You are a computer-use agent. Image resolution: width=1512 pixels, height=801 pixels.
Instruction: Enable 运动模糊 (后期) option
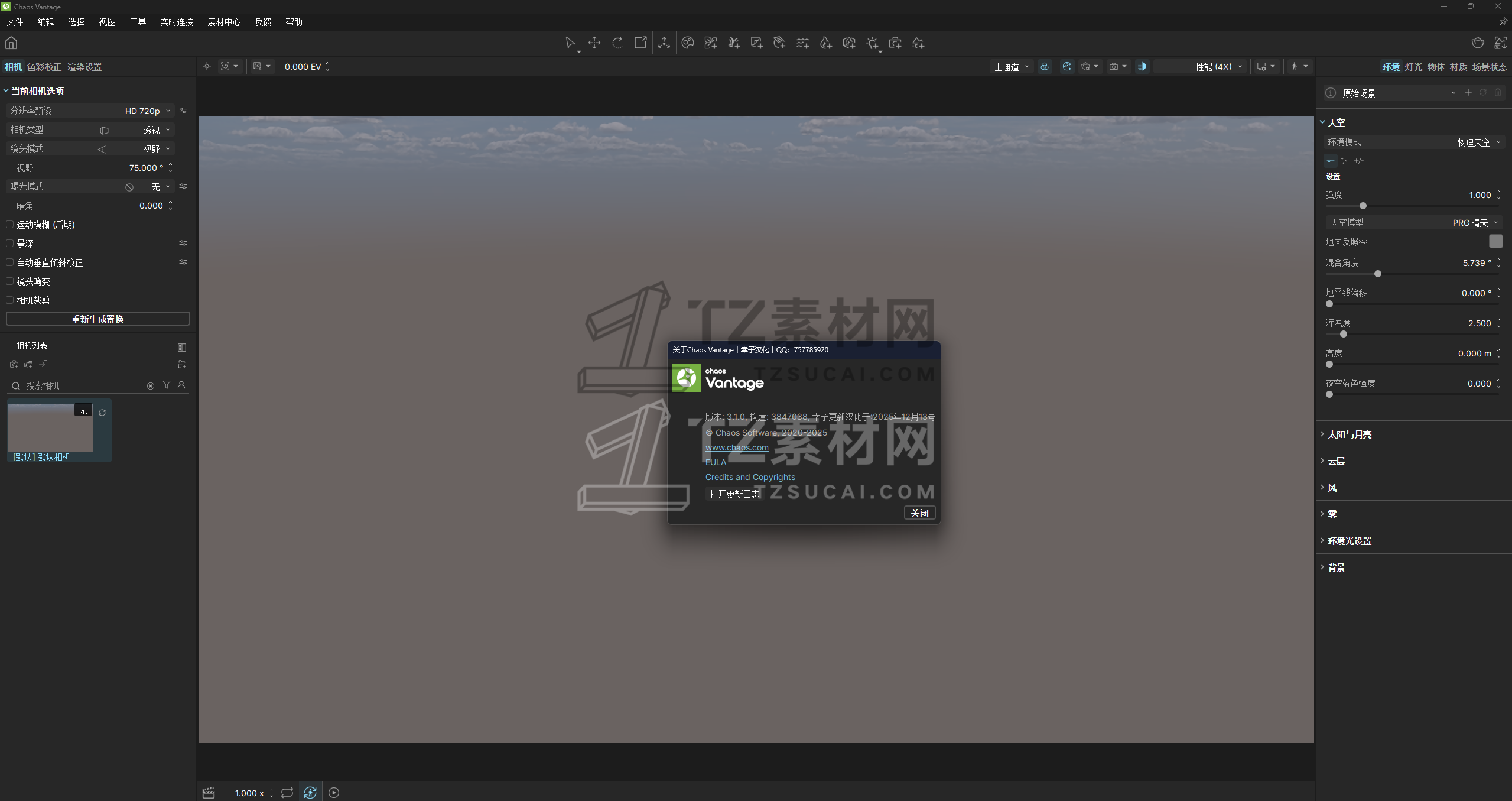click(9, 225)
